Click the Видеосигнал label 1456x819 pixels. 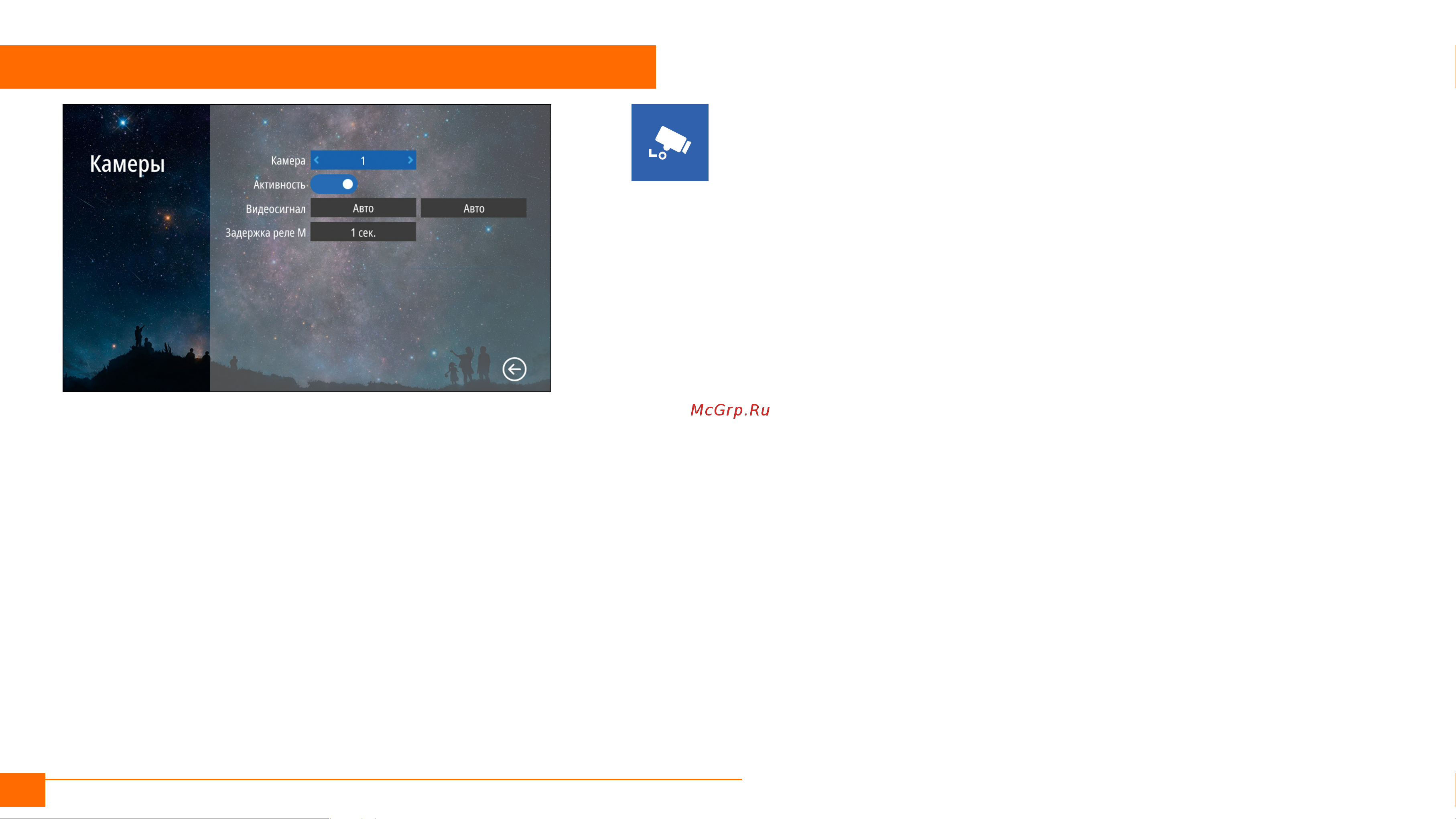(x=275, y=209)
